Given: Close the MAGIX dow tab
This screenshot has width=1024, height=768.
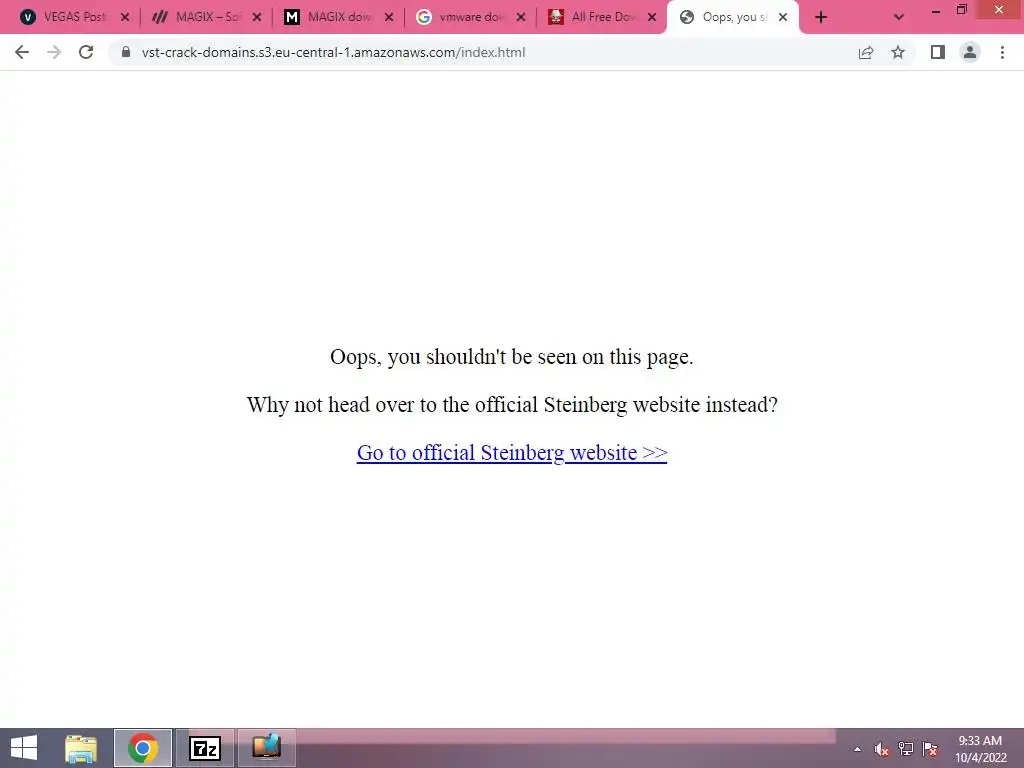Looking at the screenshot, I should pyautogui.click(x=389, y=18).
